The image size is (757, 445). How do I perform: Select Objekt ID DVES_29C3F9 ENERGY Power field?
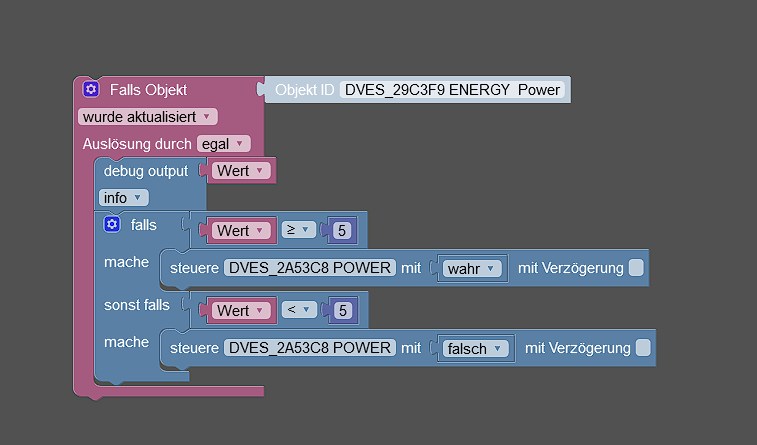(452, 90)
